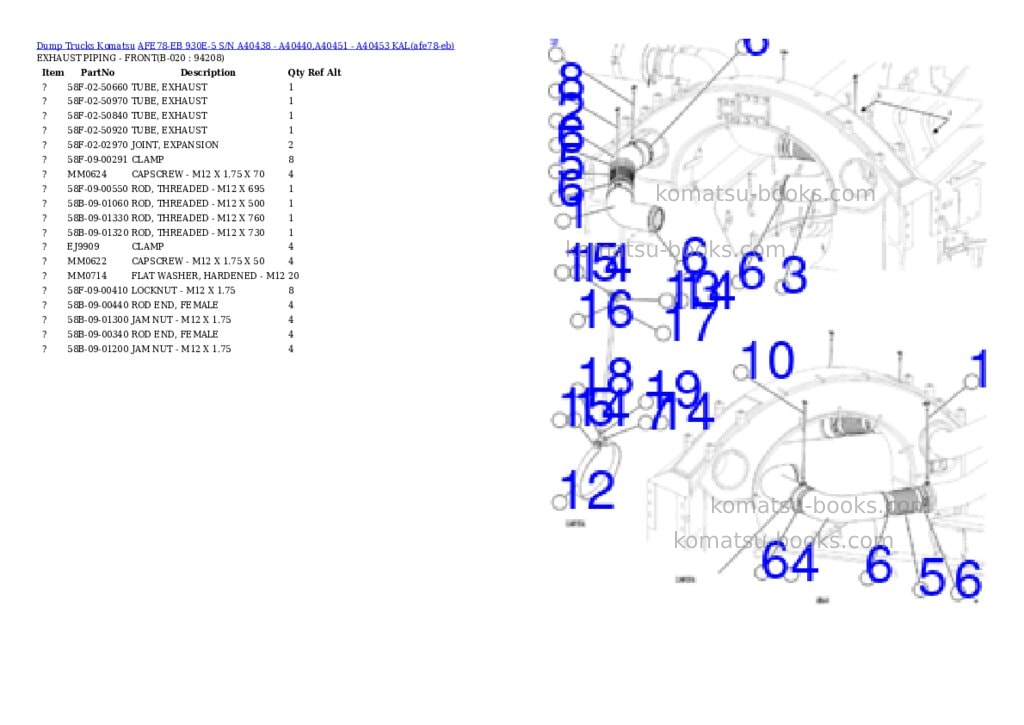This screenshot has width=1024, height=725.
Task: Select part number EJ9909
Action: pyautogui.click(x=83, y=247)
